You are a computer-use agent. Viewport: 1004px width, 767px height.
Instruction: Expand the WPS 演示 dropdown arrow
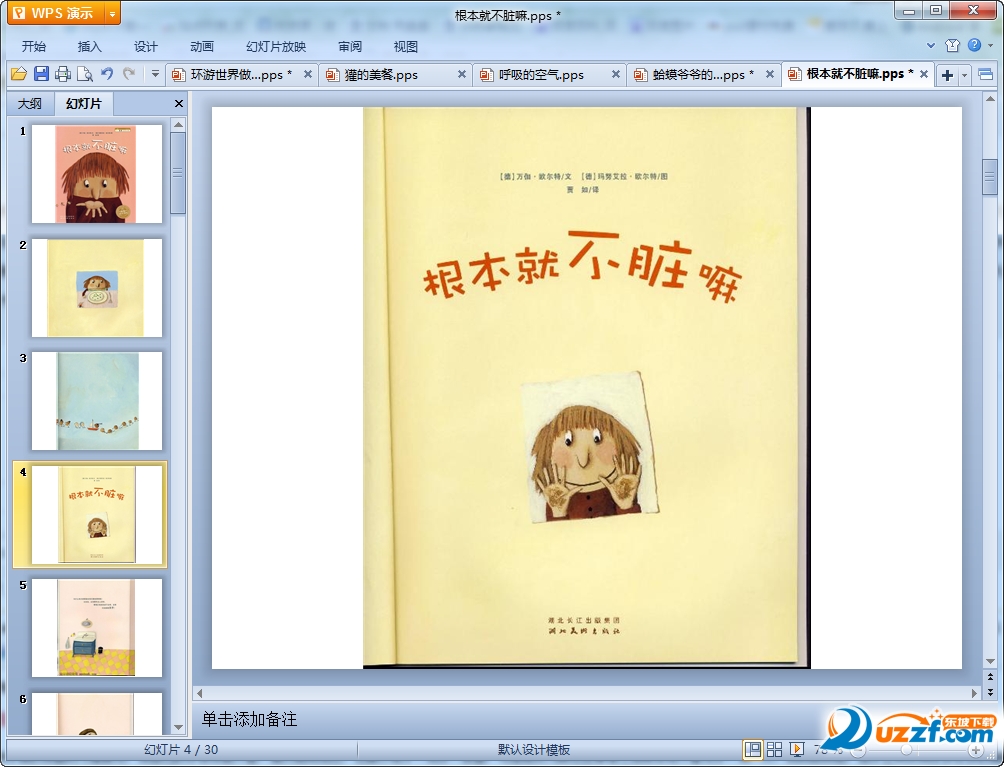coord(112,13)
